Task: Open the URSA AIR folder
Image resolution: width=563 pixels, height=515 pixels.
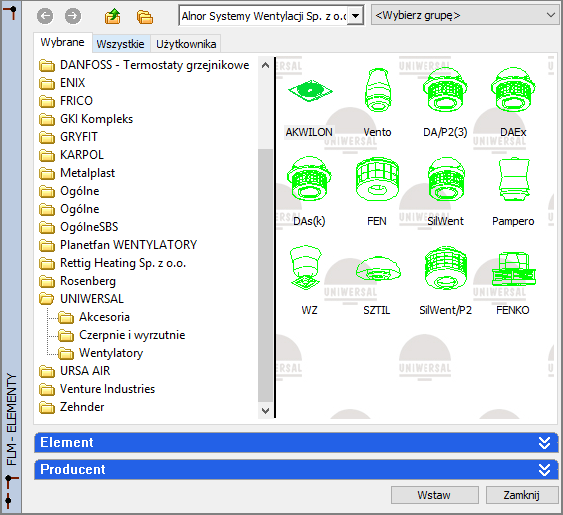Action: (x=75, y=371)
